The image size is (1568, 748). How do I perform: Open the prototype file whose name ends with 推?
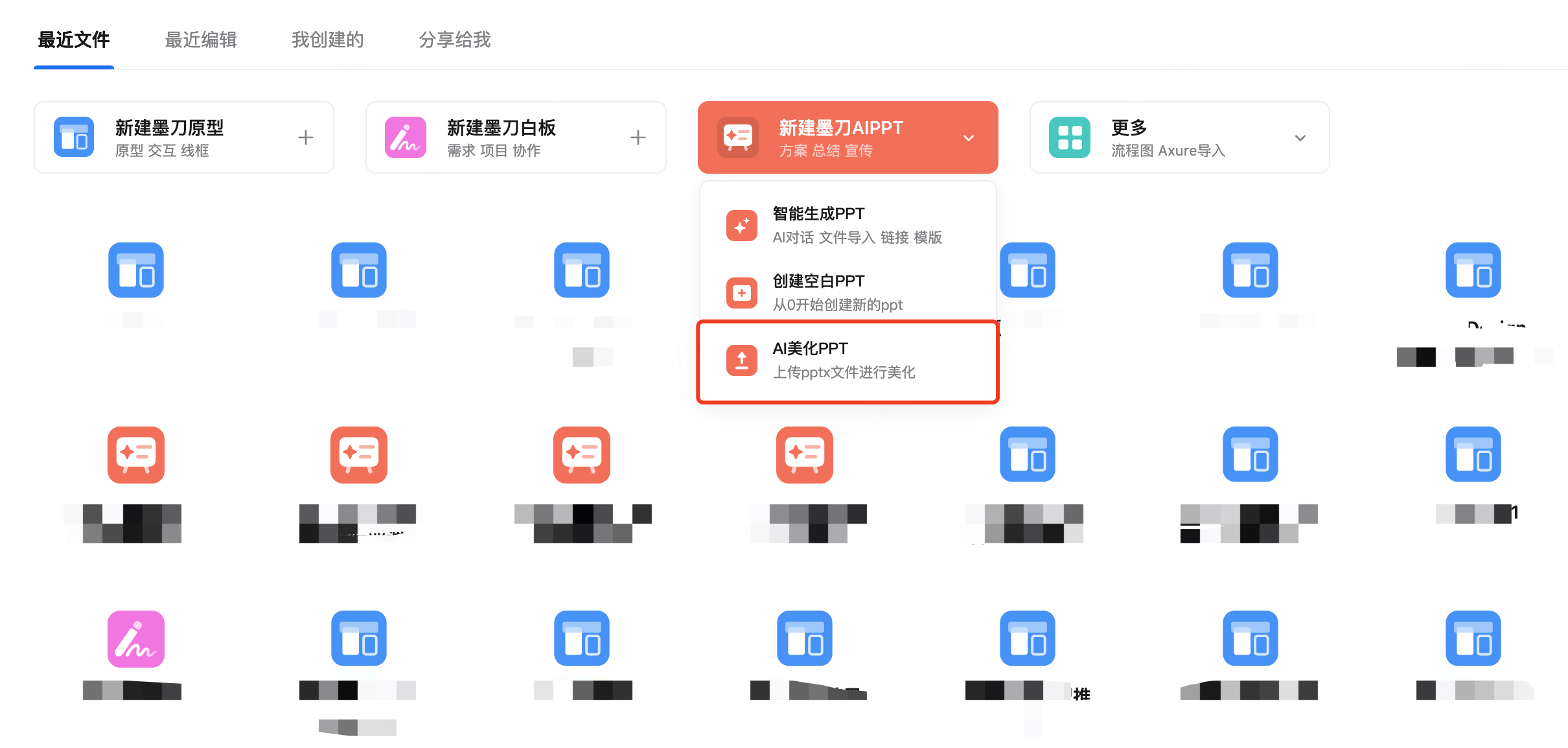(1028, 639)
